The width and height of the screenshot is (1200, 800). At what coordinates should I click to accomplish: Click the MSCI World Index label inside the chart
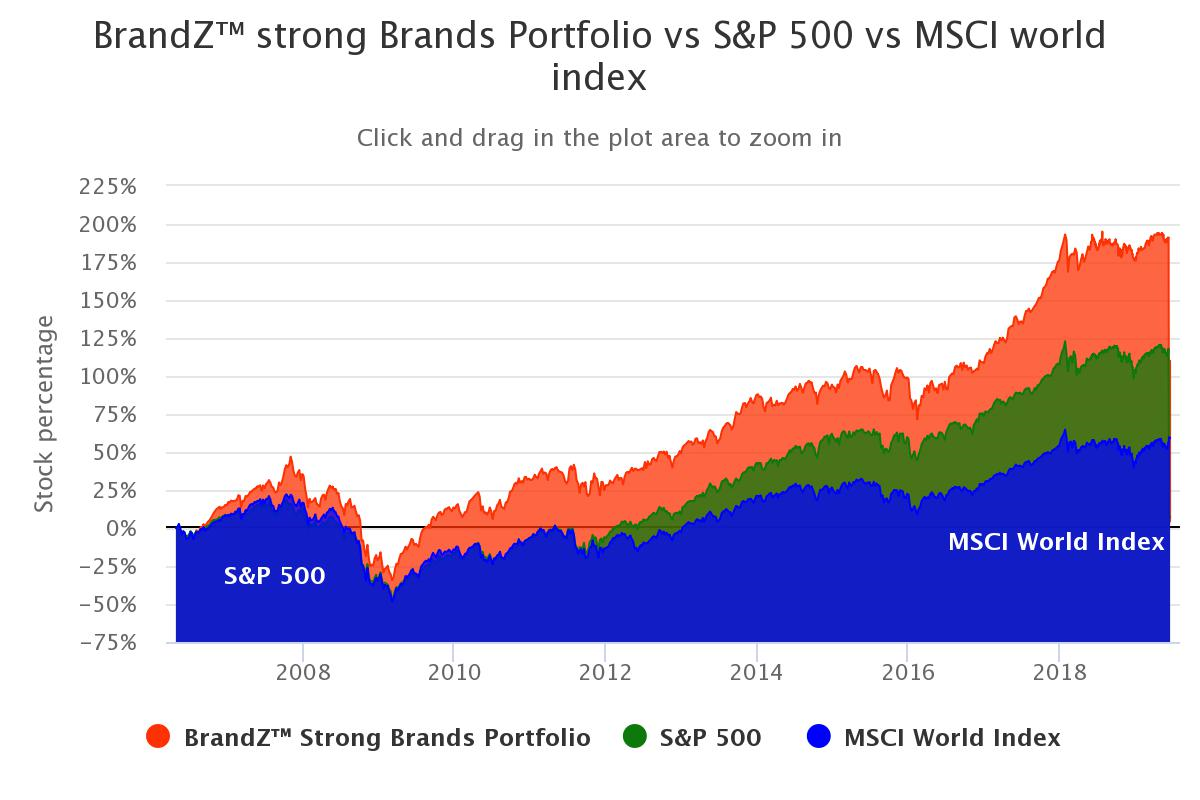(x=1056, y=542)
